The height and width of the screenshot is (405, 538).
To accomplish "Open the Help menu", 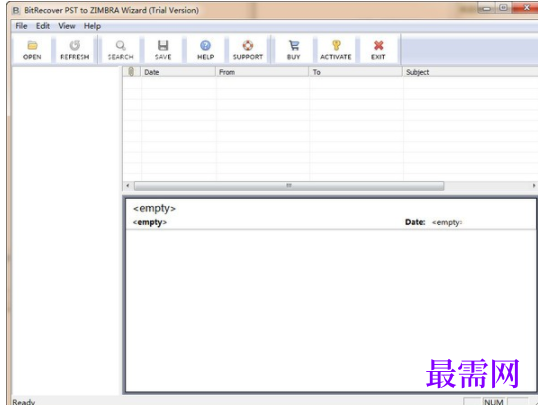I will tap(92, 26).
